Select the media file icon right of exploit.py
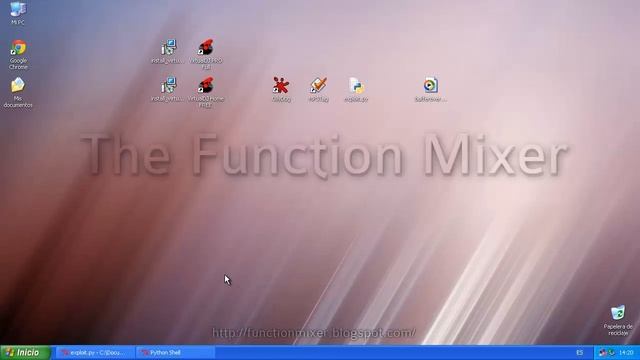640x360 pixels. pyautogui.click(x=431, y=89)
